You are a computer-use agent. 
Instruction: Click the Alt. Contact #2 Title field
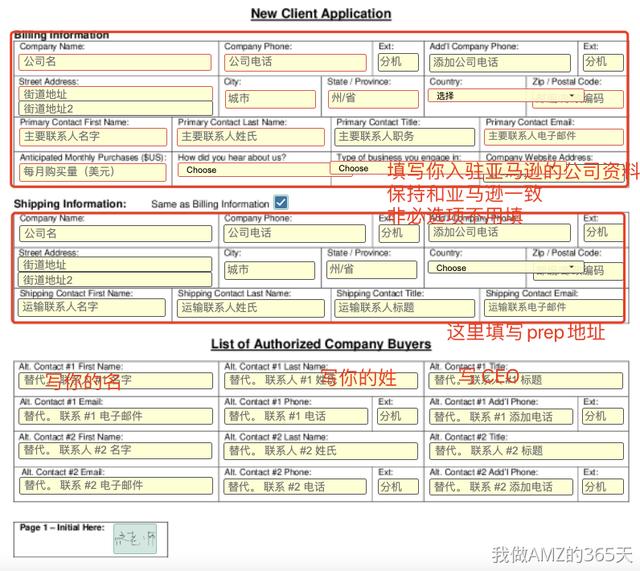(527, 451)
